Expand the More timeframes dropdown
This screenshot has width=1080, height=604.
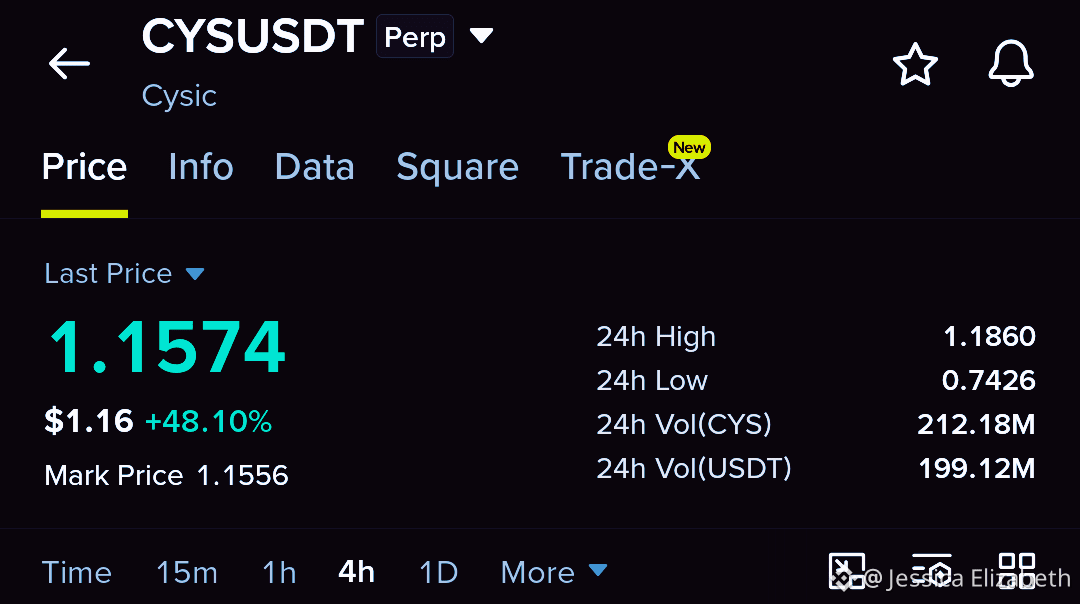coord(554,572)
